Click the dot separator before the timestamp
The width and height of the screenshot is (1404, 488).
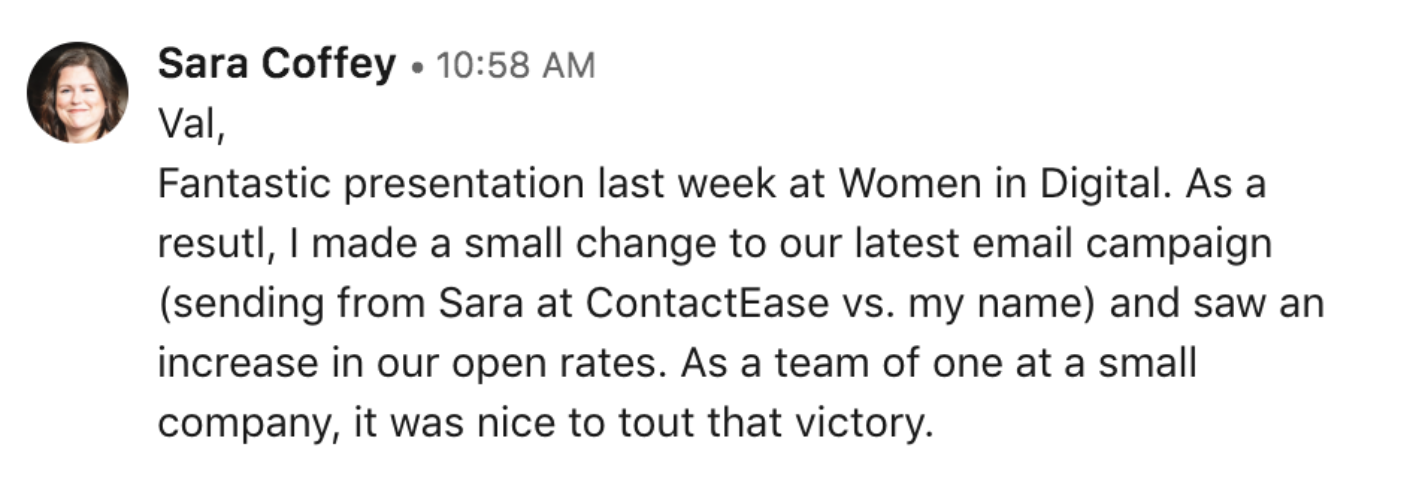point(416,69)
